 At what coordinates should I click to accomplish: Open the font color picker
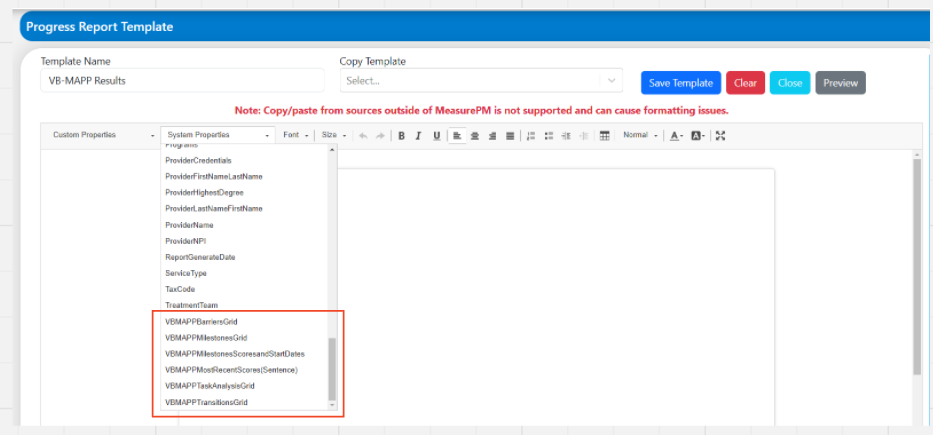coord(677,136)
